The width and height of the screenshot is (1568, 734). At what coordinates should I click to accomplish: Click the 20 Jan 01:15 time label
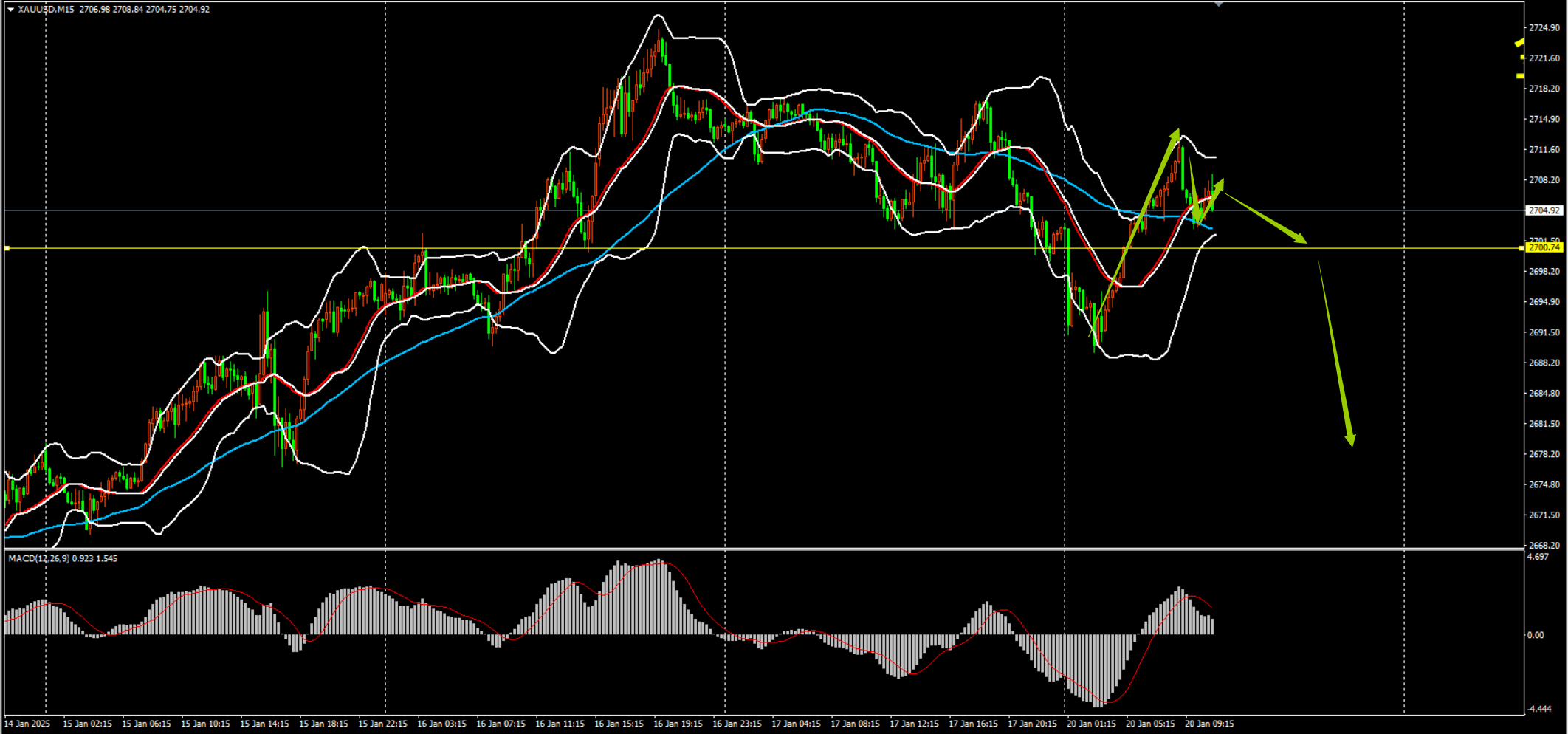click(x=1091, y=724)
